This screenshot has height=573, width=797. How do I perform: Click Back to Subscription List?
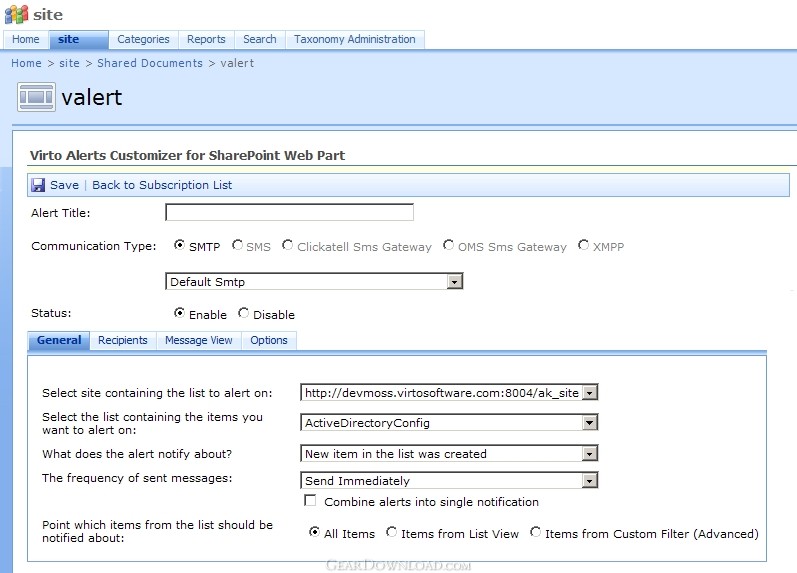click(x=162, y=185)
